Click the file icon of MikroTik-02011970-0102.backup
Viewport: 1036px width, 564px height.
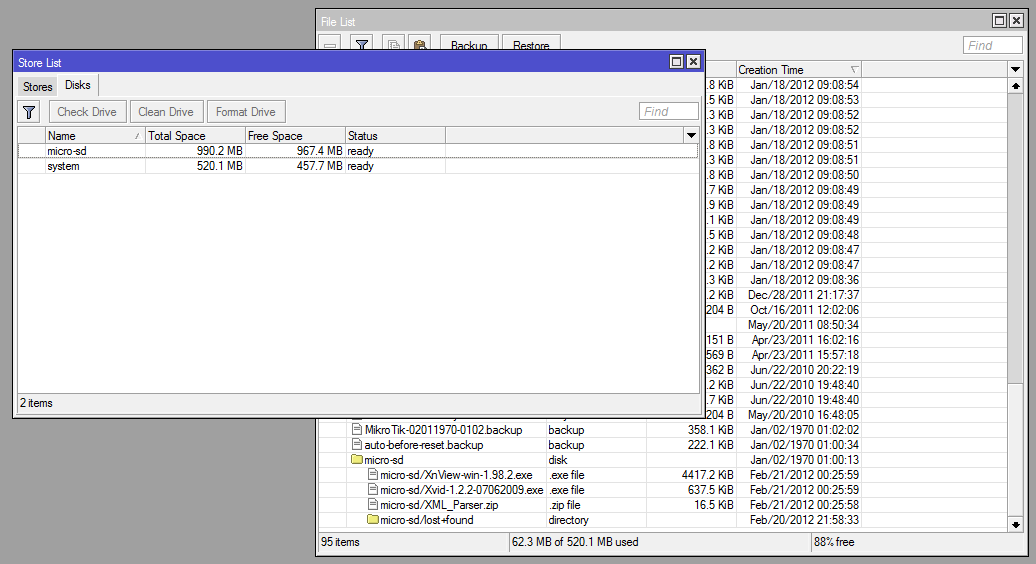pyautogui.click(x=357, y=429)
